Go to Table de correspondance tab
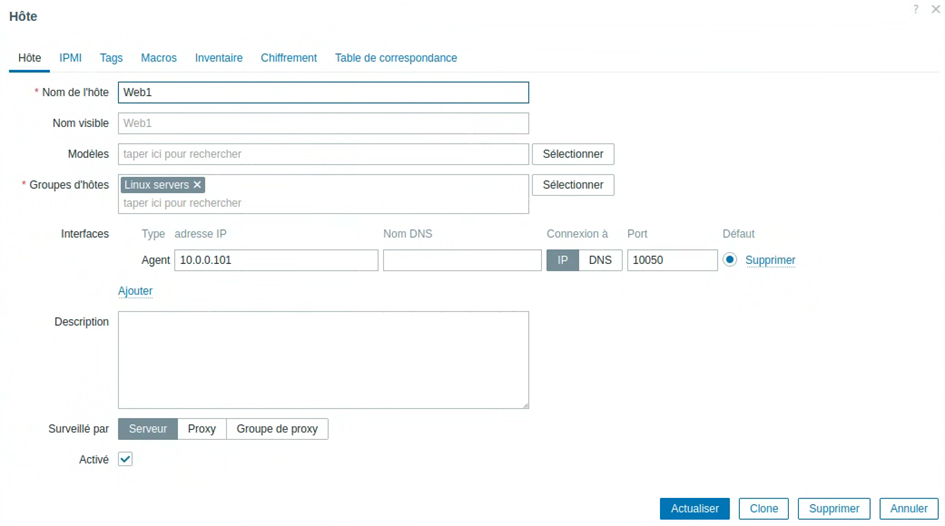Viewport: 945px width, 526px height. pos(396,58)
